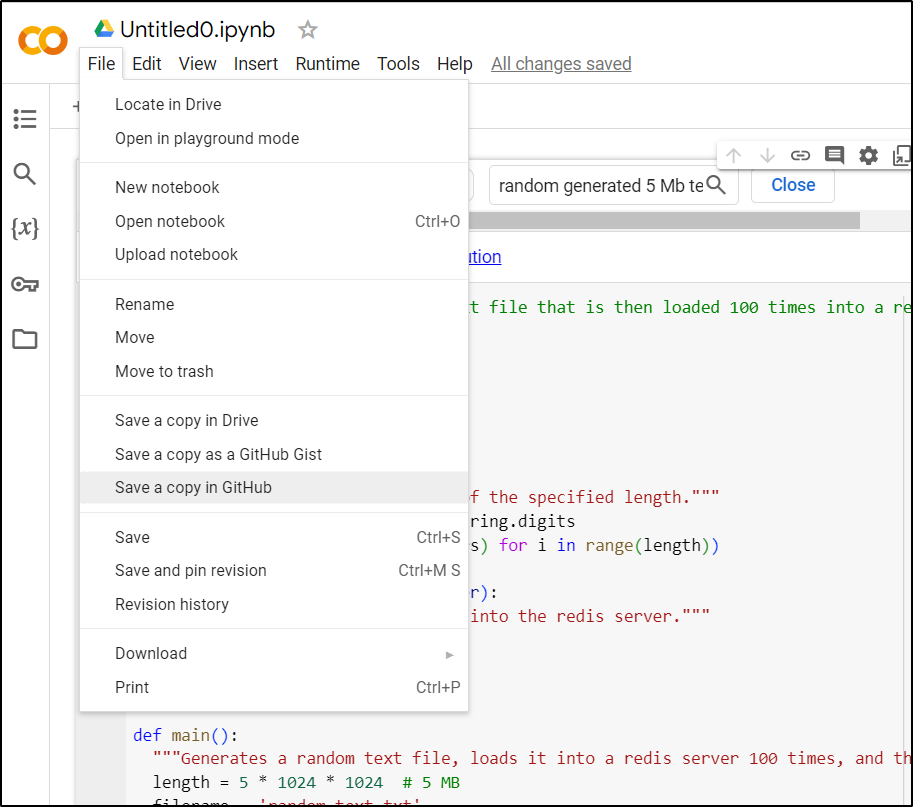This screenshot has height=807, width=913.
Task: Click the Close button
Action: click(x=793, y=185)
